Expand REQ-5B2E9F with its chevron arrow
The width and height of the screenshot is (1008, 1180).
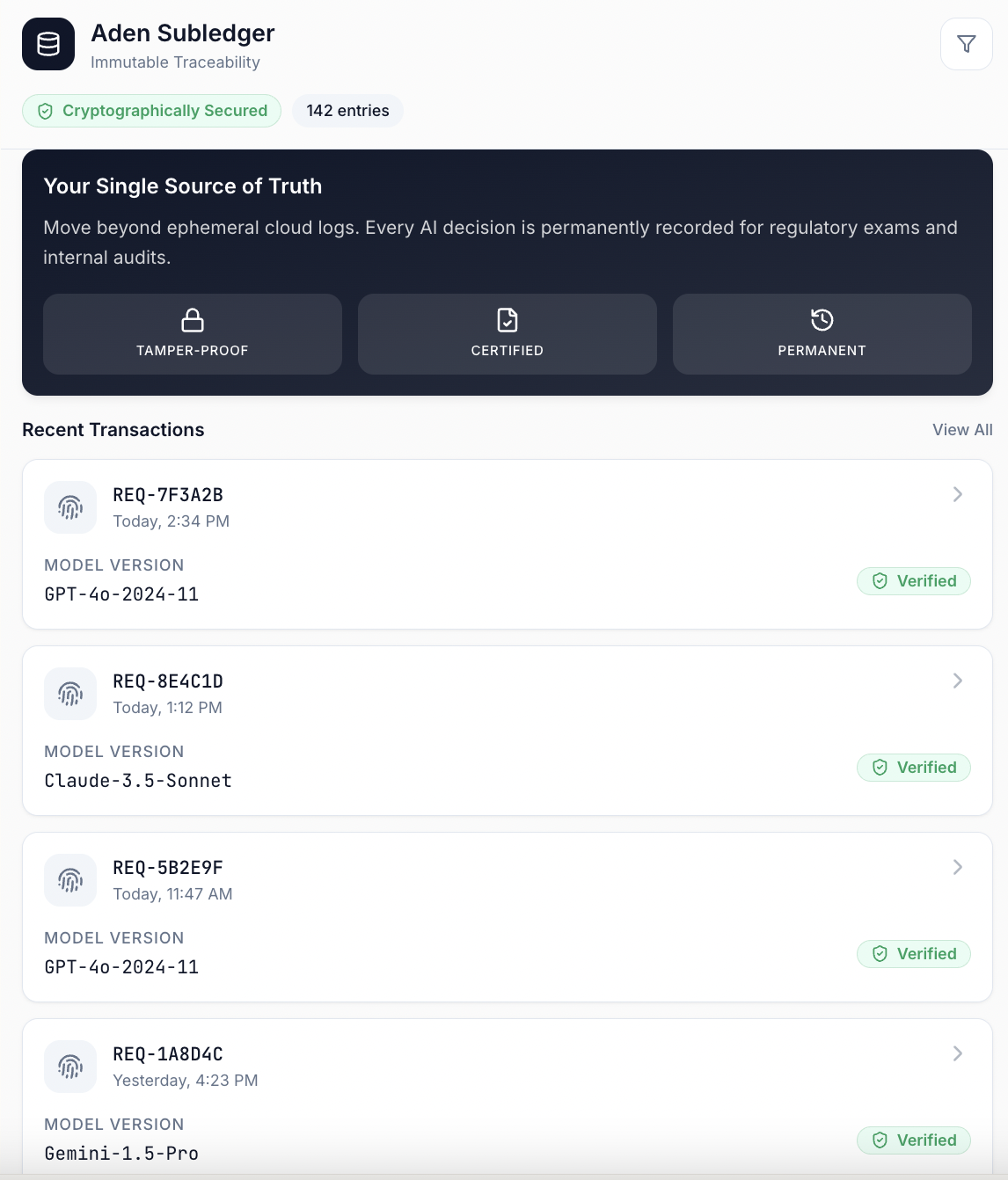(x=958, y=867)
